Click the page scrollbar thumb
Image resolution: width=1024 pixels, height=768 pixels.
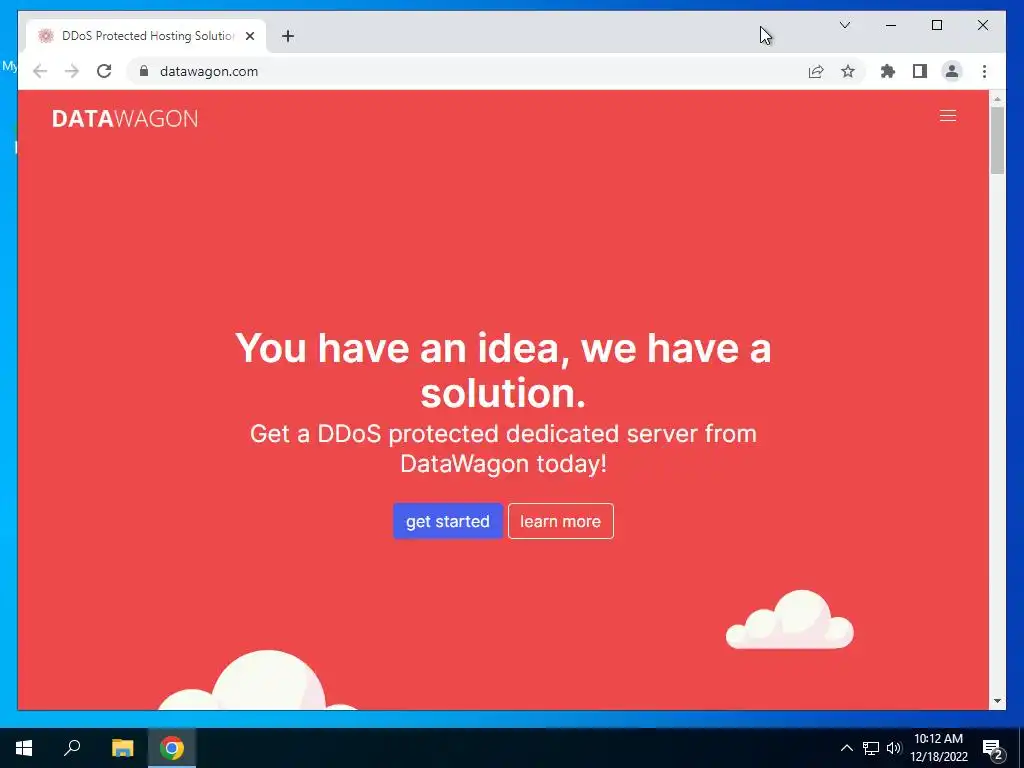click(x=997, y=140)
